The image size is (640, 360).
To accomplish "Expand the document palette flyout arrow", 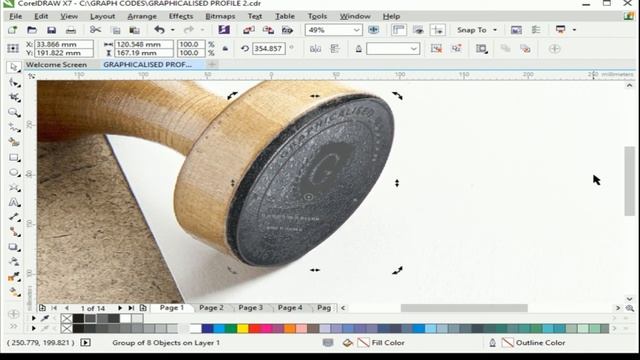I will coord(33,318).
